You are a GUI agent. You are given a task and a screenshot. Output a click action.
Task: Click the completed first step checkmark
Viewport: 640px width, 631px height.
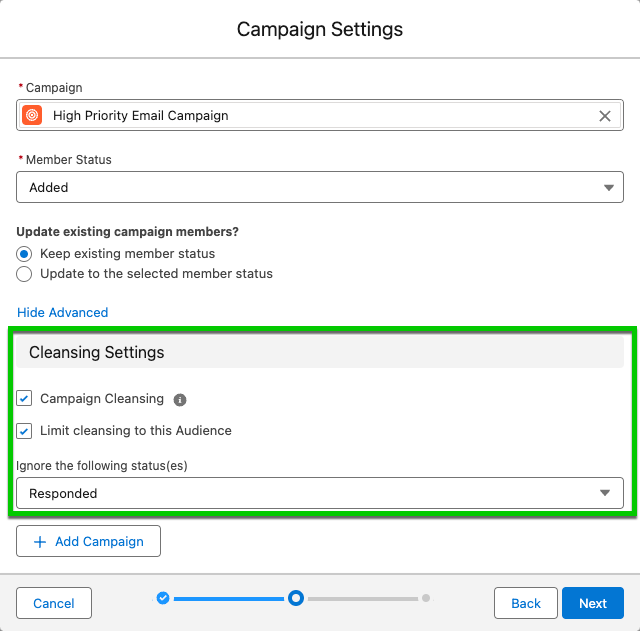[x=163, y=598]
